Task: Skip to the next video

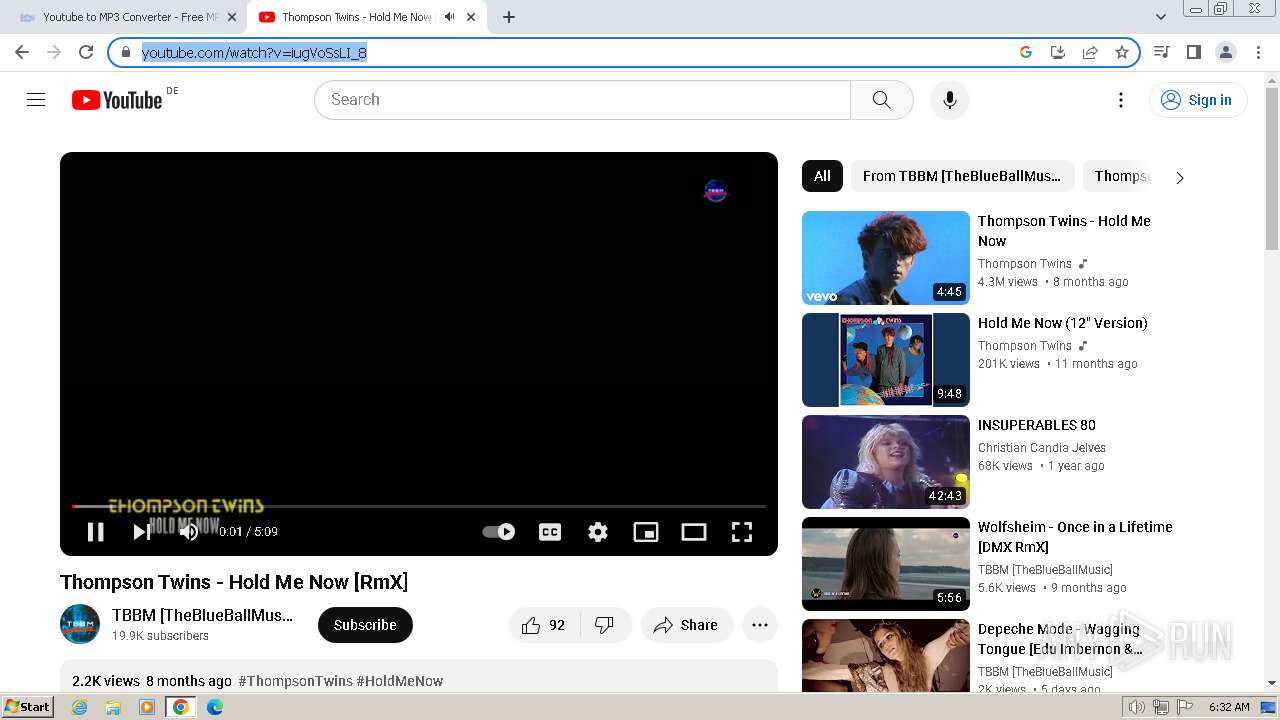Action: 141,532
